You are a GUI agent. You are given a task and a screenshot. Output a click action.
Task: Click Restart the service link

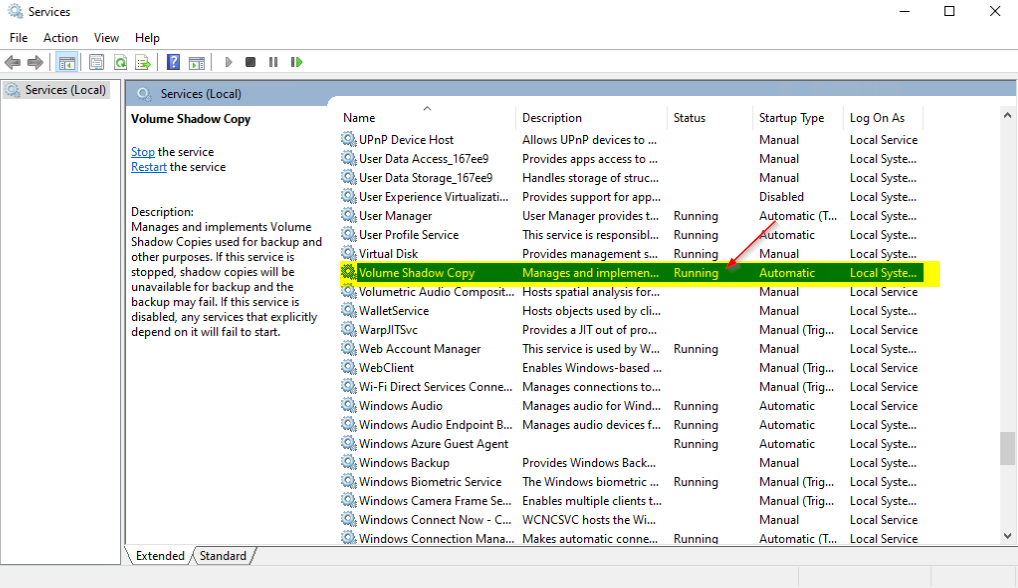[149, 167]
